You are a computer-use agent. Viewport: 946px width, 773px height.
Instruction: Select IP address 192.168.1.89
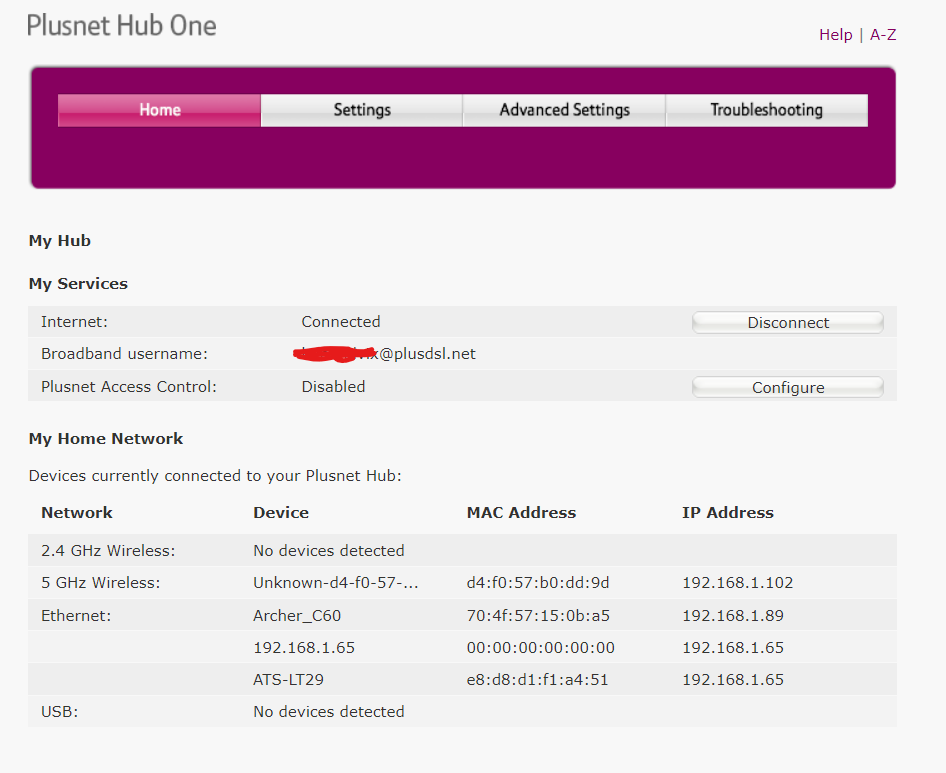coord(733,616)
